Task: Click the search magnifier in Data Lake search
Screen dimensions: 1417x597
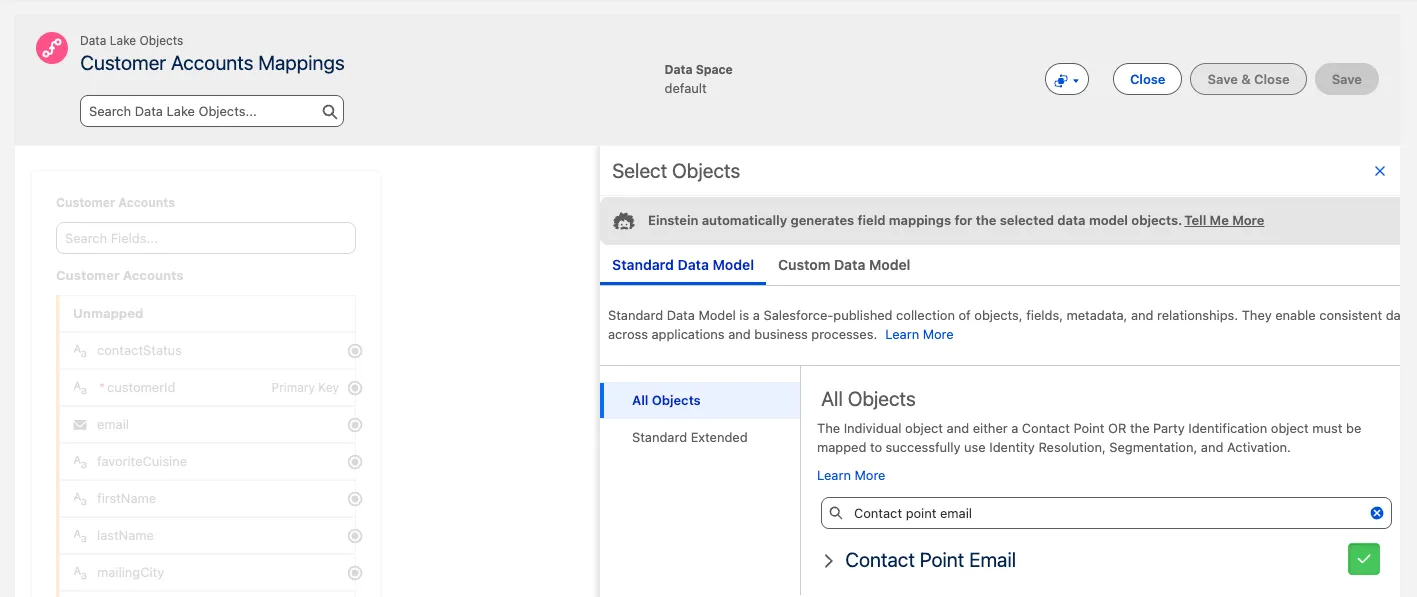Action: pos(329,112)
